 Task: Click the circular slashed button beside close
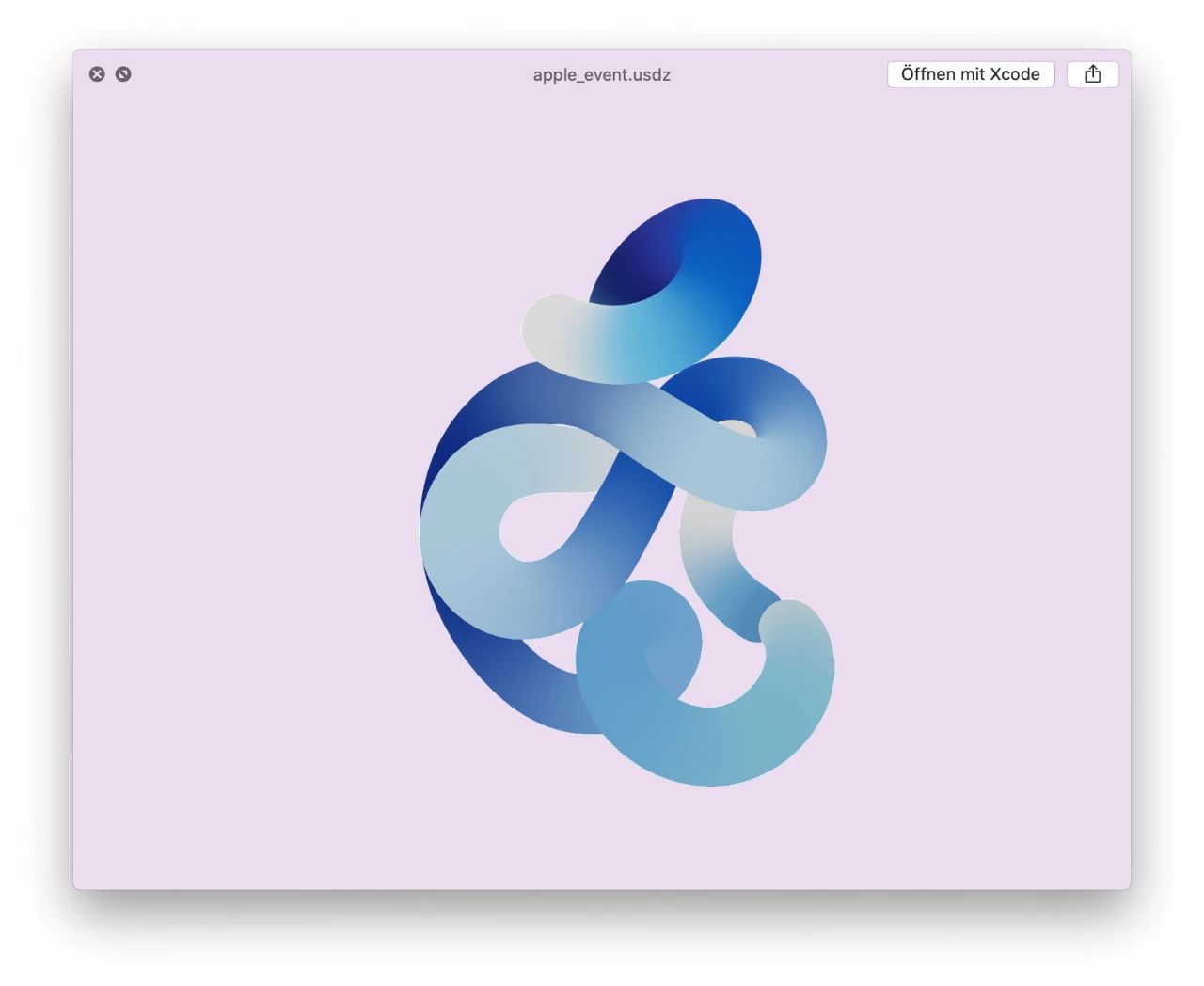point(123,74)
